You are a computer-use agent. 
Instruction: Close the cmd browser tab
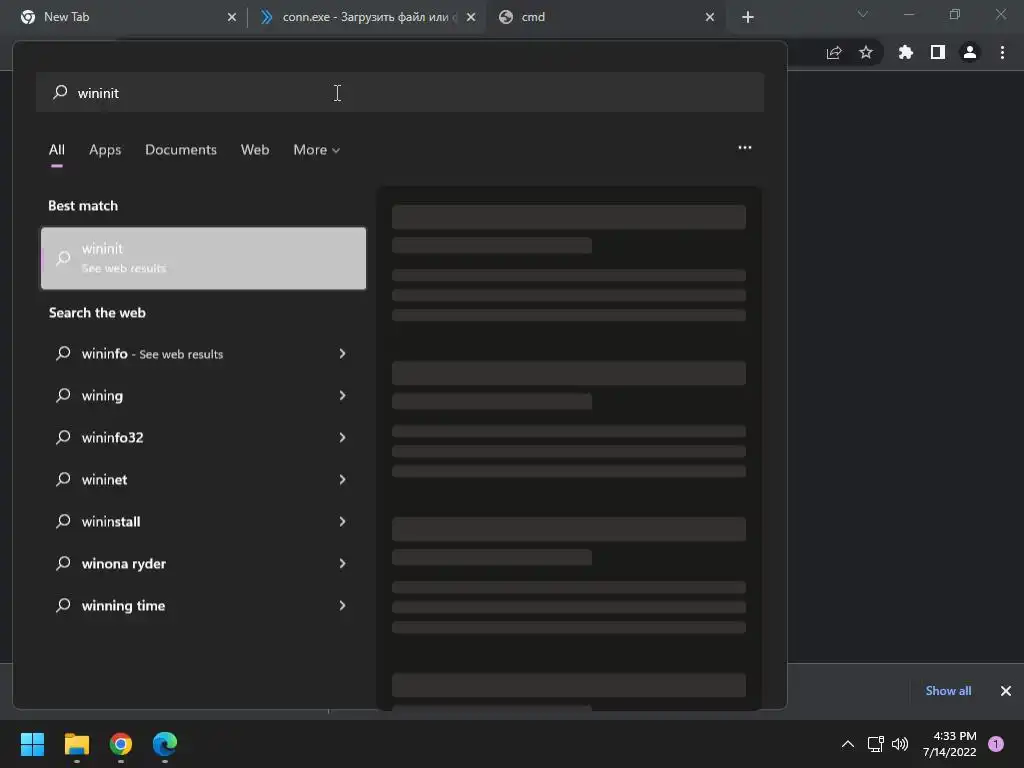710,17
